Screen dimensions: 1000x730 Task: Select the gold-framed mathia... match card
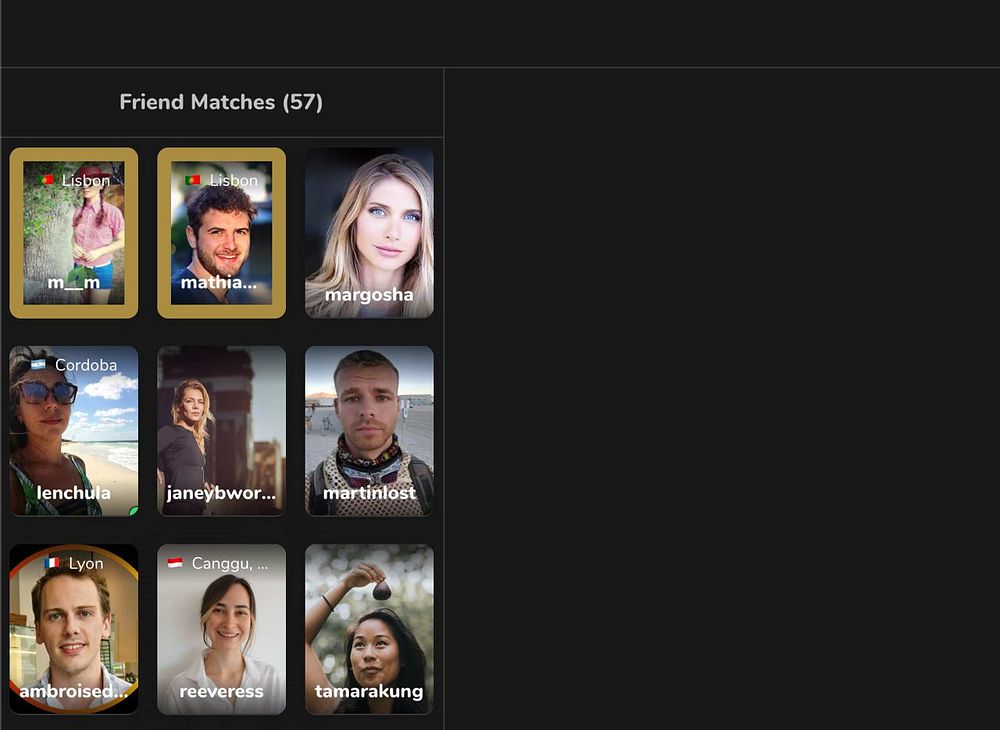(x=221, y=233)
